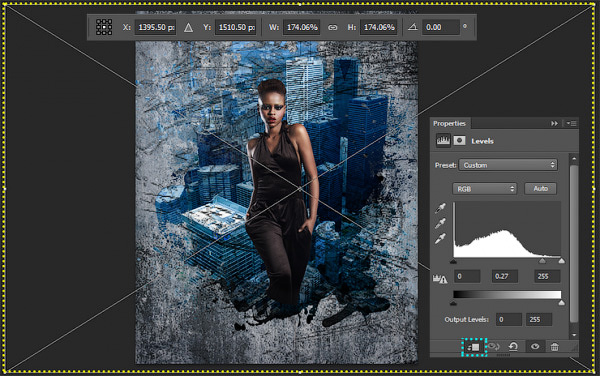Toggle relative positioning triangle icon
Image resolution: width=600 pixels, height=376 pixels.
pos(188,28)
